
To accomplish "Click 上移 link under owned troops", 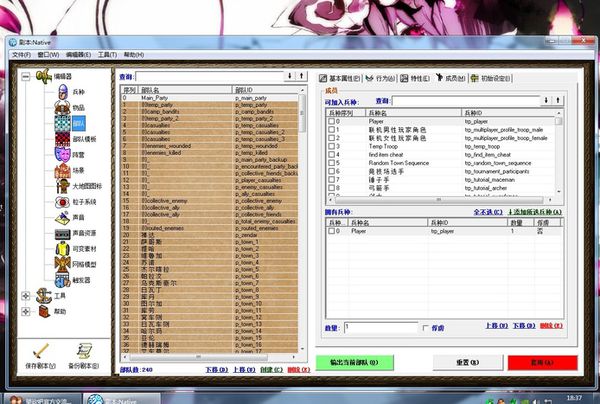I will (x=497, y=326).
